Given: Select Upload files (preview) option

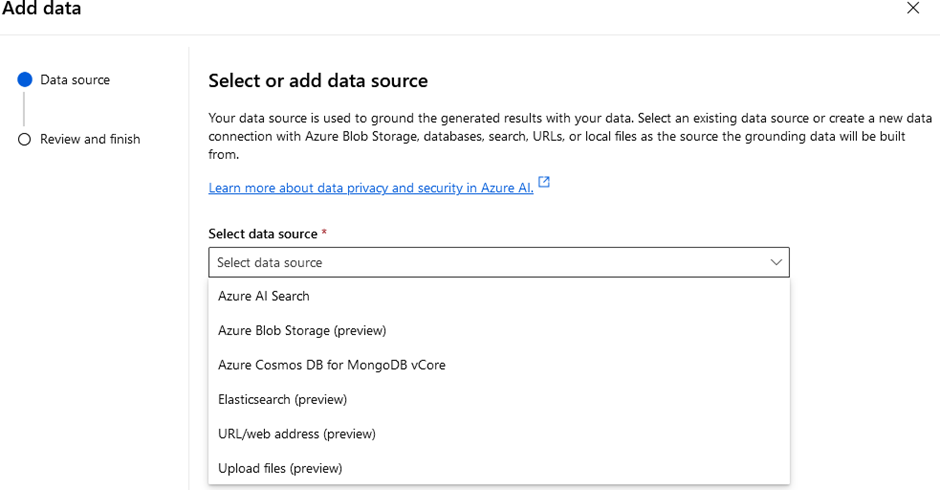Looking at the screenshot, I should [280, 468].
